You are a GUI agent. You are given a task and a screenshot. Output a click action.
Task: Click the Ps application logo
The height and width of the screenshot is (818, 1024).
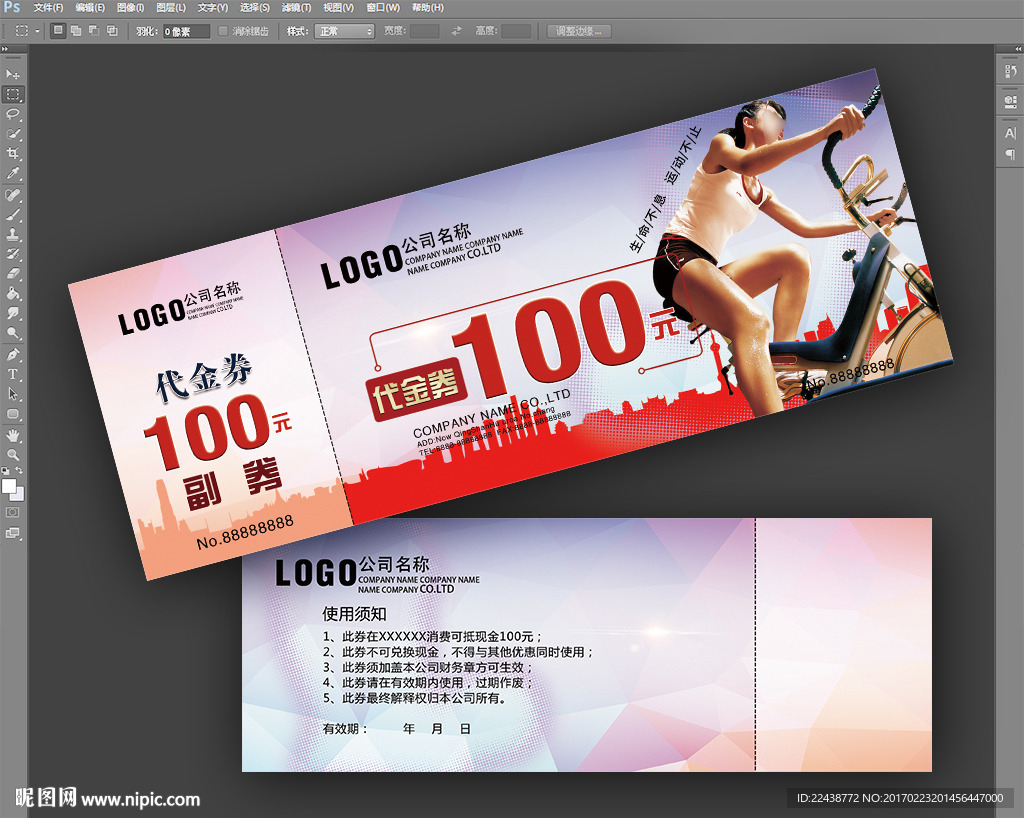point(11,7)
